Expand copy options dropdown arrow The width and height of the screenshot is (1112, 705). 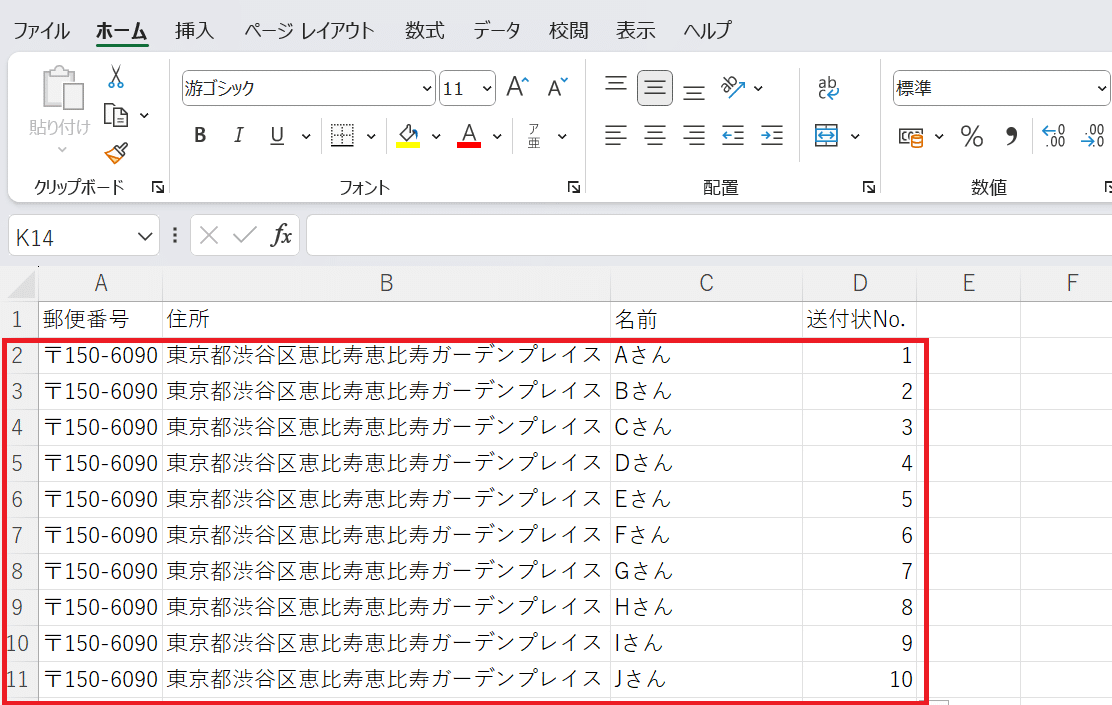tap(145, 115)
